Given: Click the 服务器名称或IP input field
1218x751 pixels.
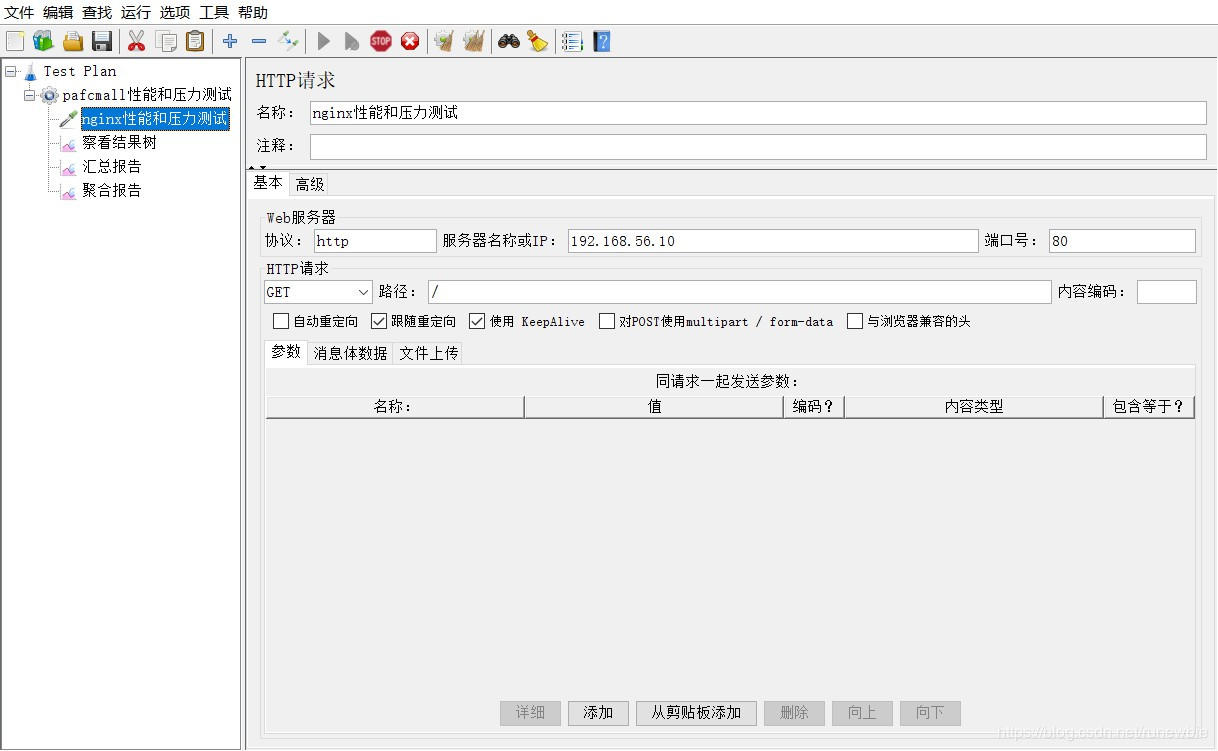Looking at the screenshot, I should coord(773,241).
